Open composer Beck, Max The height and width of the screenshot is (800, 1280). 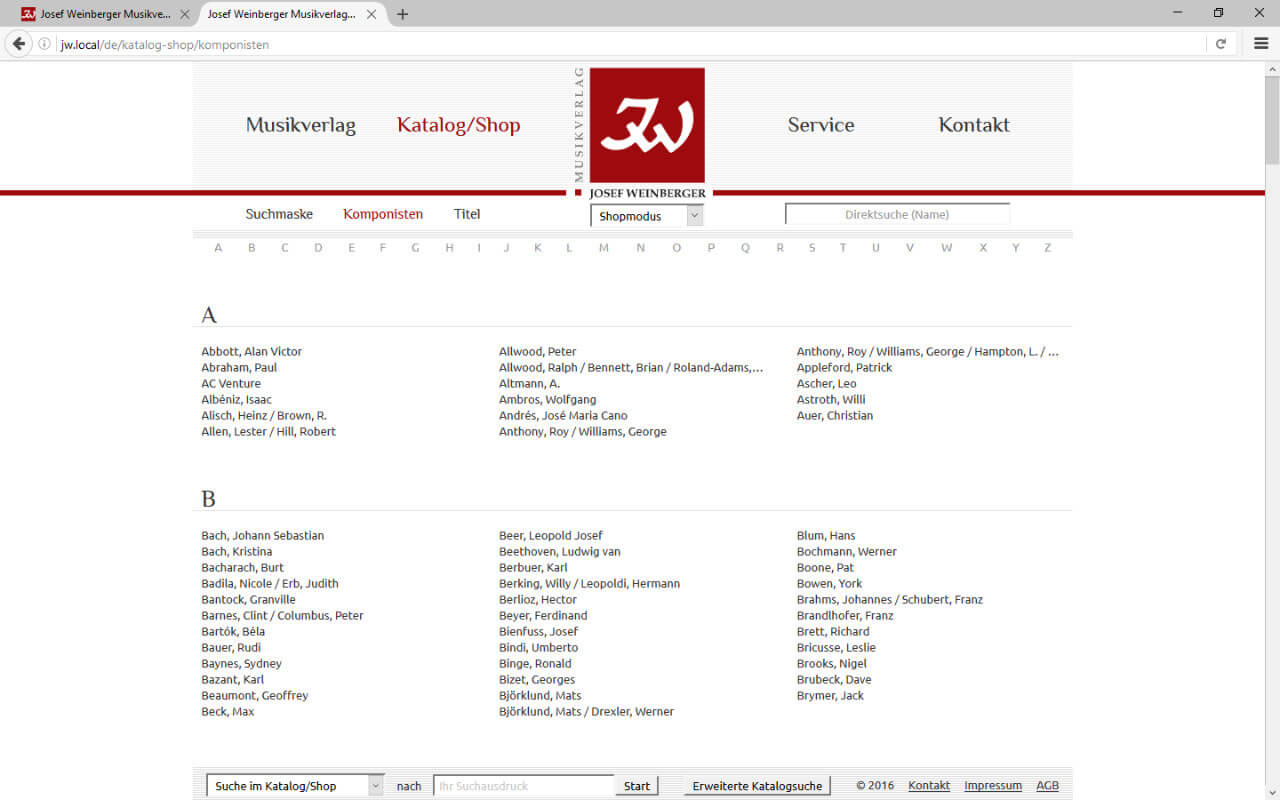(228, 711)
